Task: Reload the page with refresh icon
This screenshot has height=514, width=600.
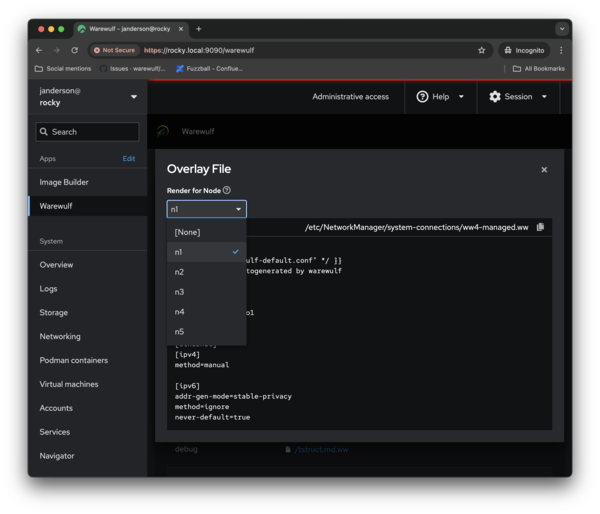Action: click(74, 50)
